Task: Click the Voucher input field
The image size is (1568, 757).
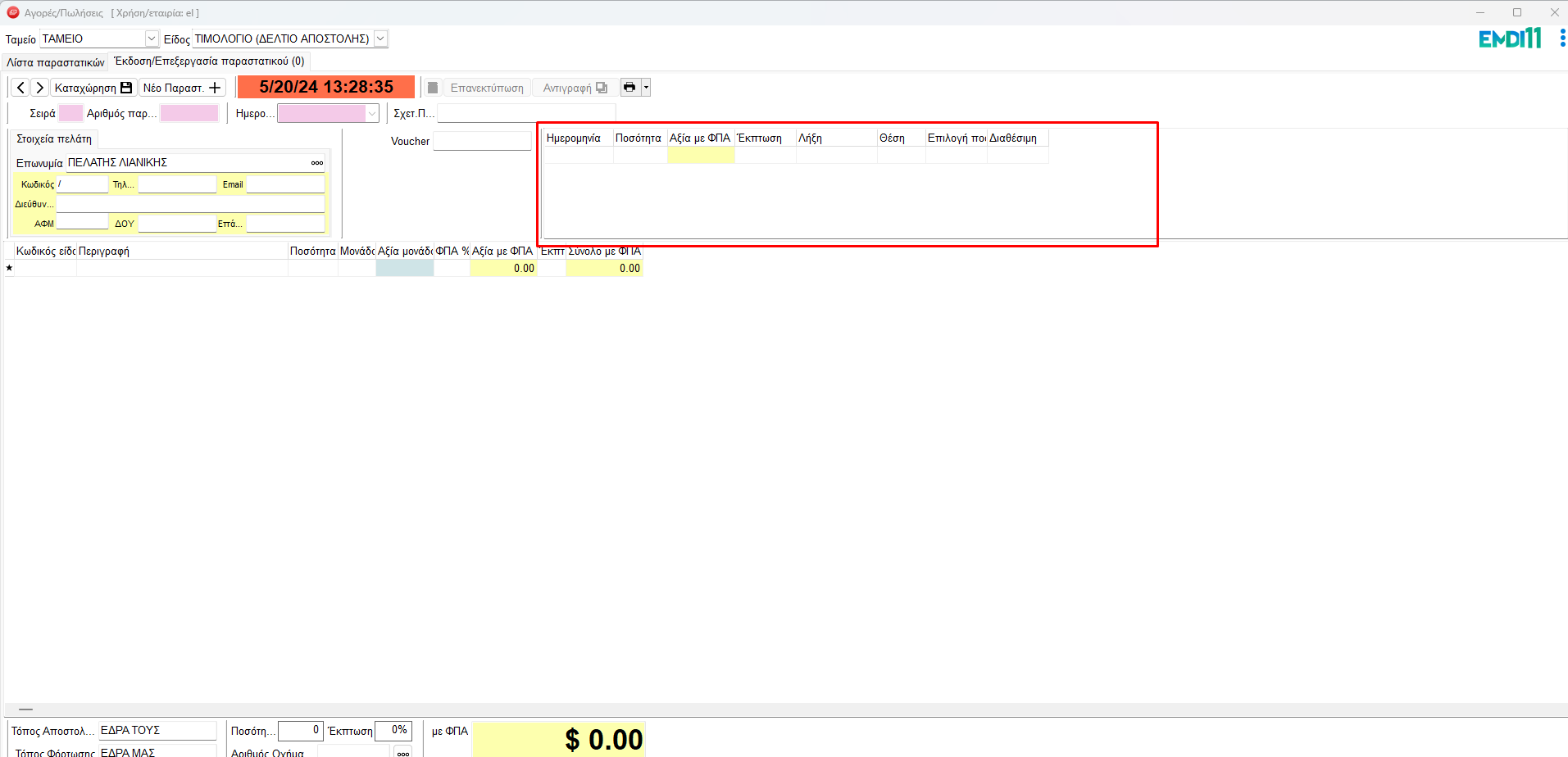Action: [x=482, y=141]
